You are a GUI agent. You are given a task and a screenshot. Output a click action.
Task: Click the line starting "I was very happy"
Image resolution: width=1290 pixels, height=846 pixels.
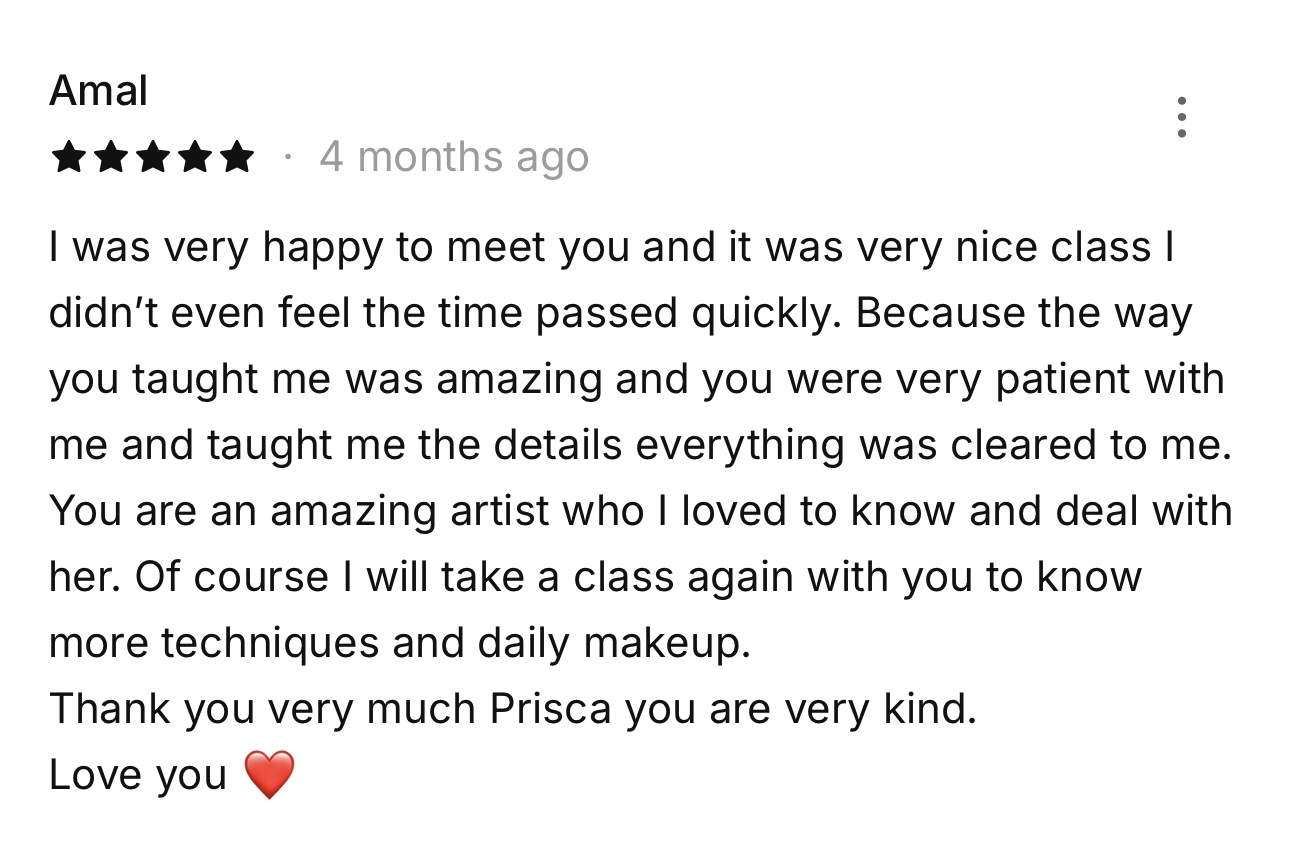pyautogui.click(x=610, y=248)
